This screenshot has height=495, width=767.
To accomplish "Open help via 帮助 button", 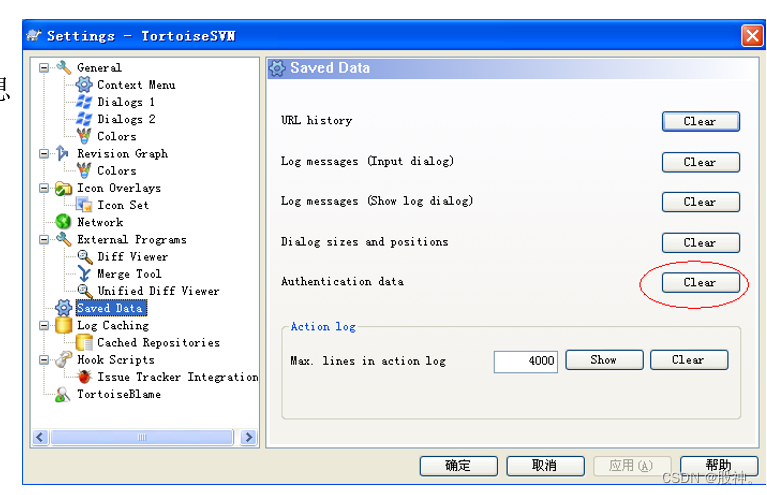I will [x=719, y=466].
